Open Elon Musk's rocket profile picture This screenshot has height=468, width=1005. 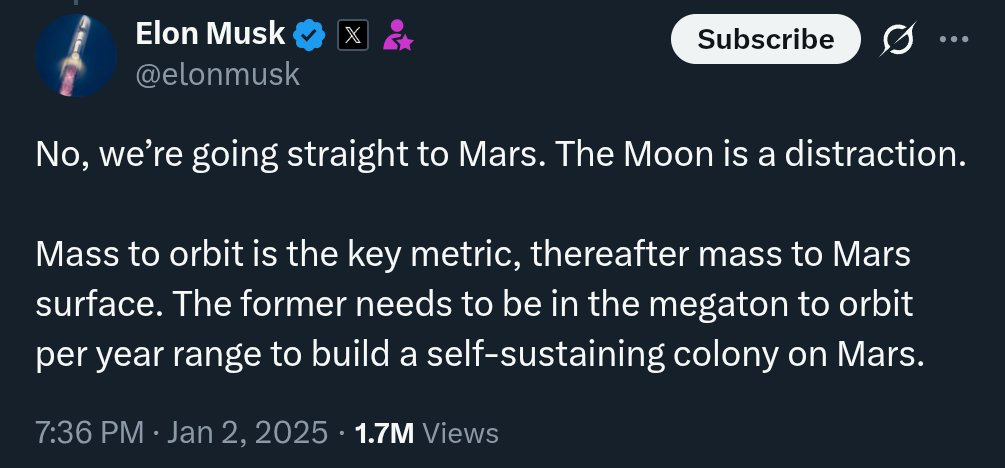(x=76, y=56)
